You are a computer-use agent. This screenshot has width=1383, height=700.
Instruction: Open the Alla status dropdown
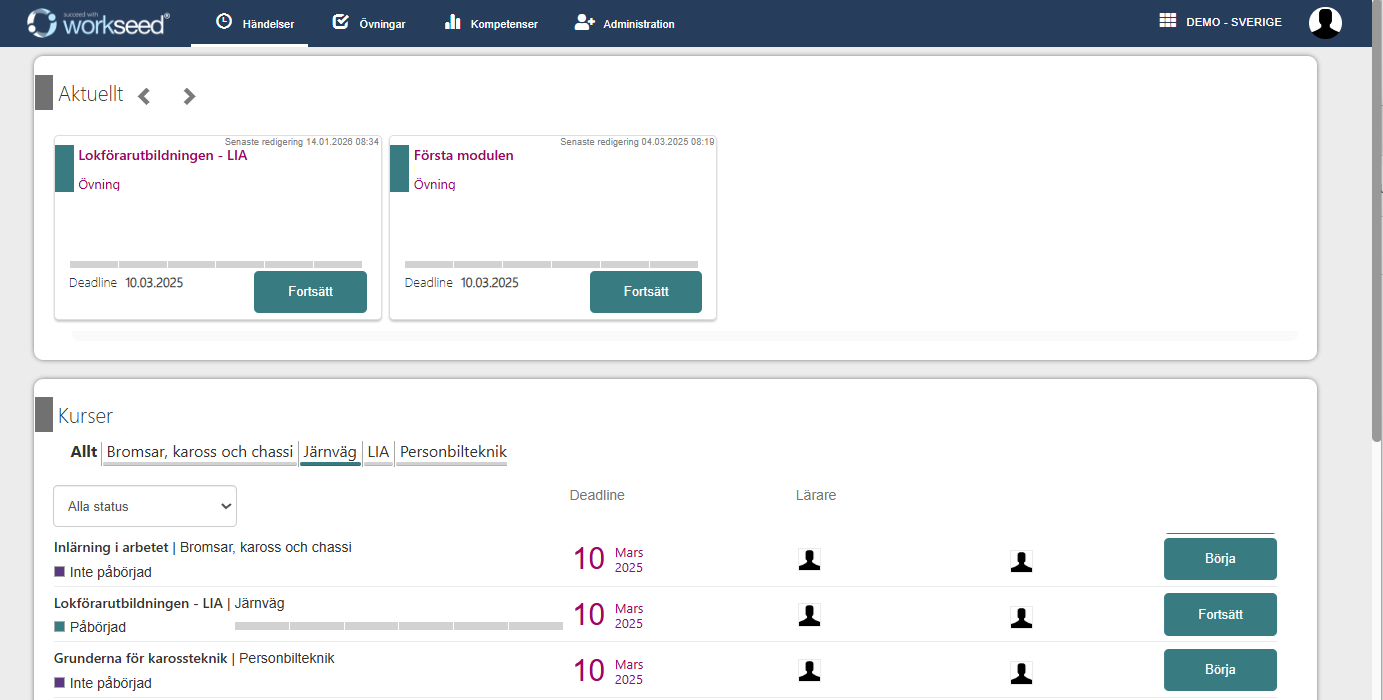tap(145, 506)
